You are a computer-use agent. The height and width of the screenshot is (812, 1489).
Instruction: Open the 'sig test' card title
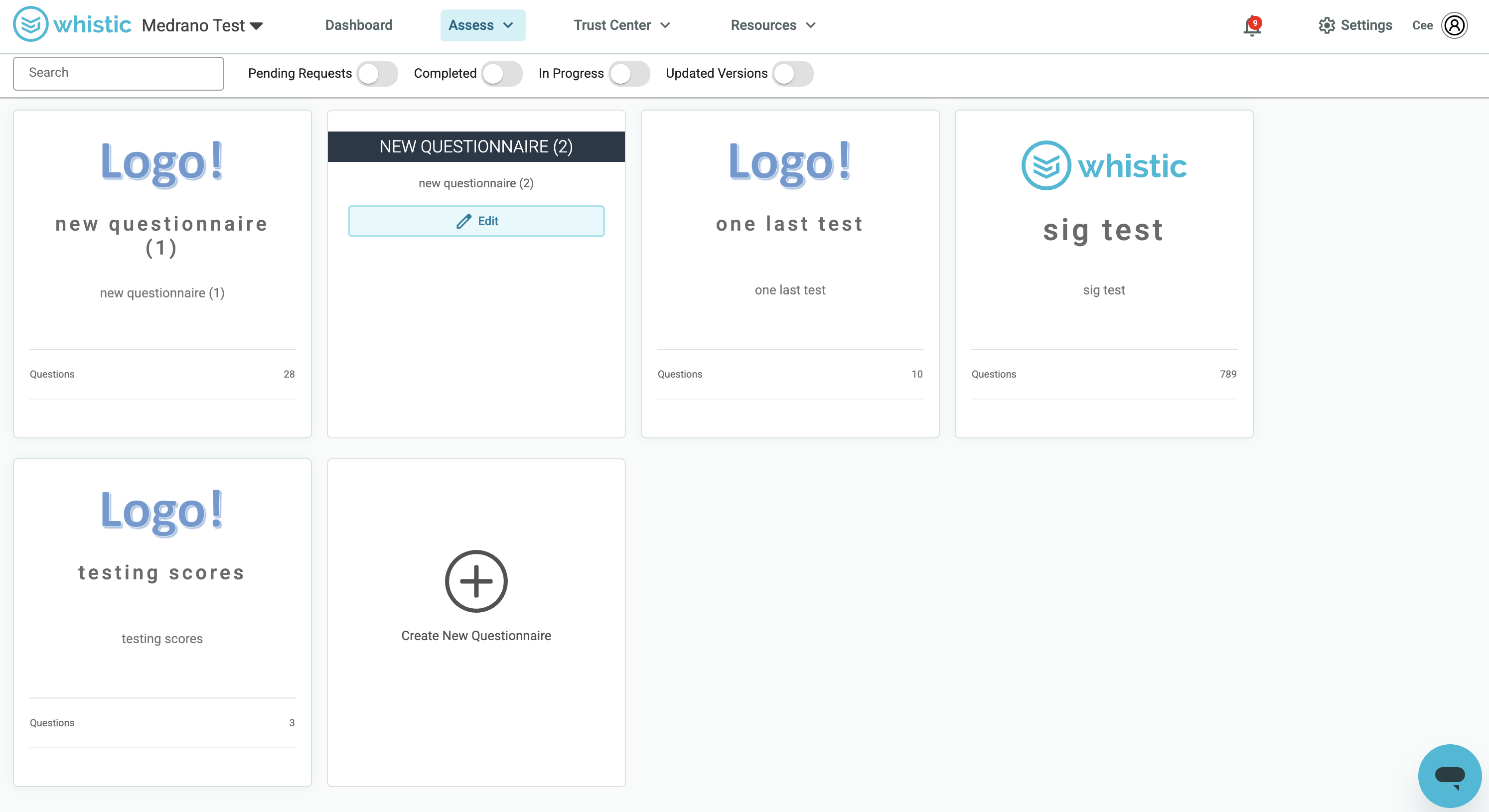click(1104, 231)
